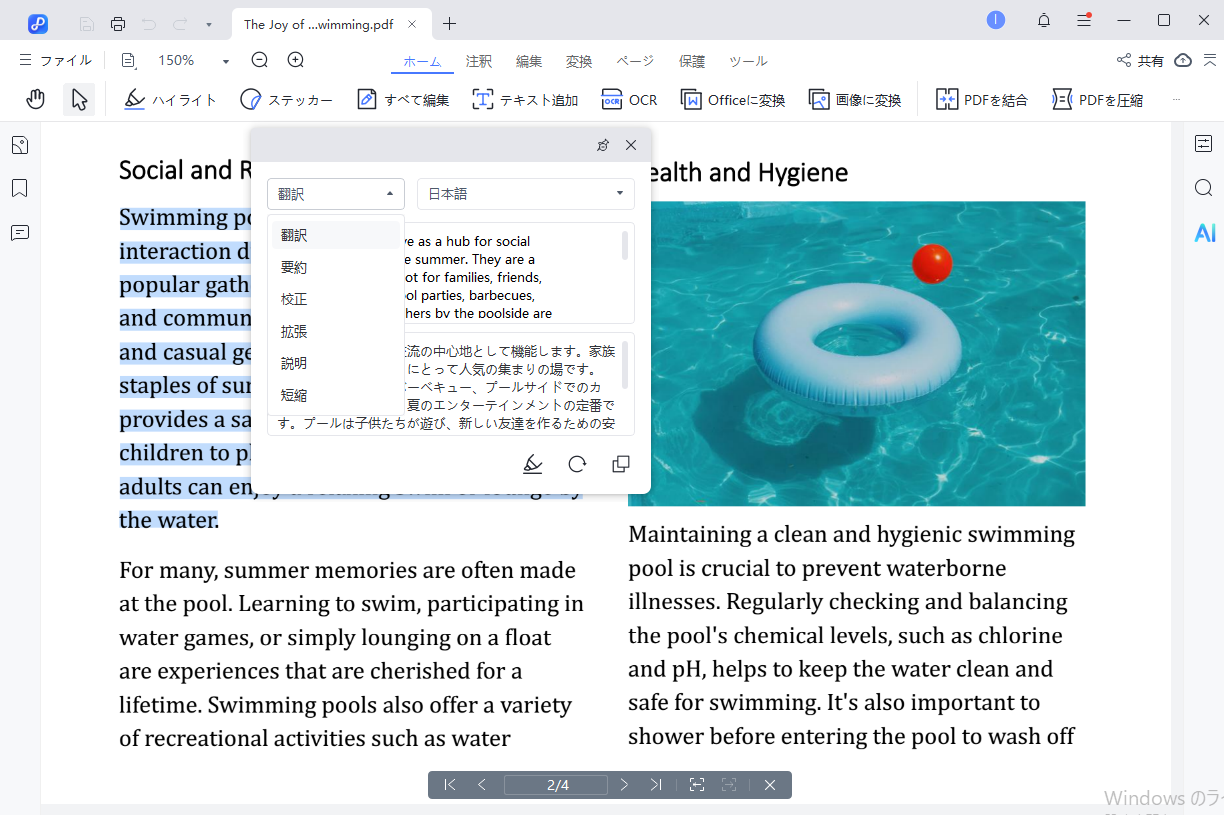This screenshot has width=1224, height=815.
Task: Select 短縮 from the dropdown list
Action: (x=336, y=395)
